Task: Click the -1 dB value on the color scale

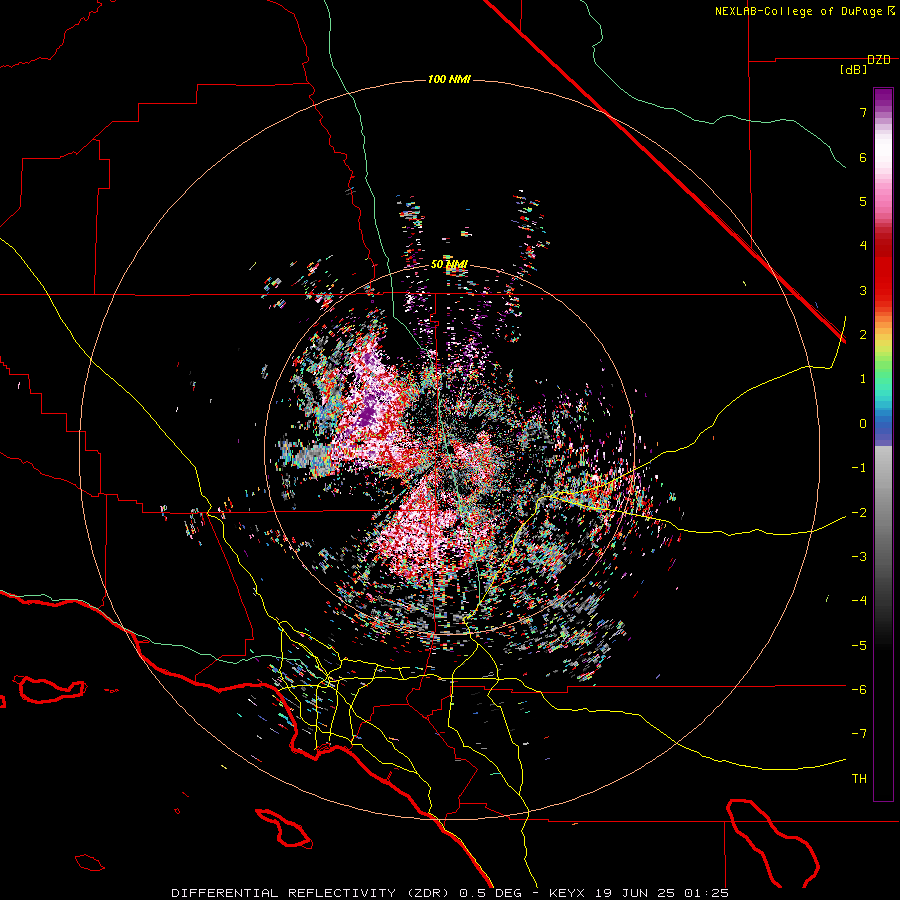Action: pyautogui.click(x=859, y=468)
